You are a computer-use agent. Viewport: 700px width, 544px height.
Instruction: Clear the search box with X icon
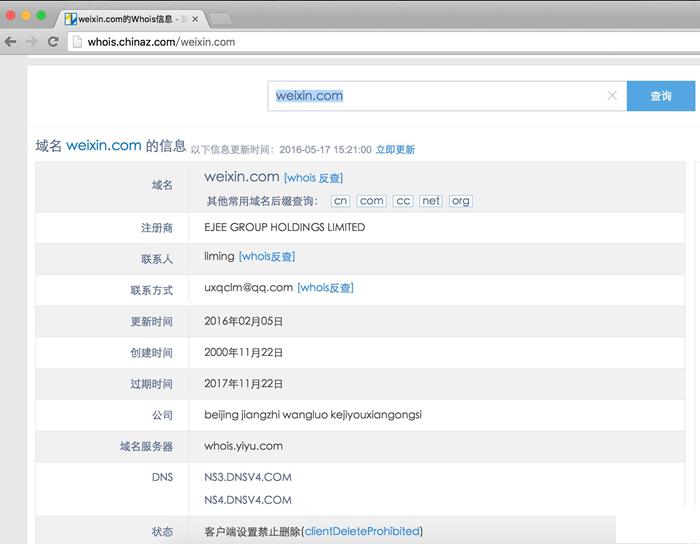612,96
